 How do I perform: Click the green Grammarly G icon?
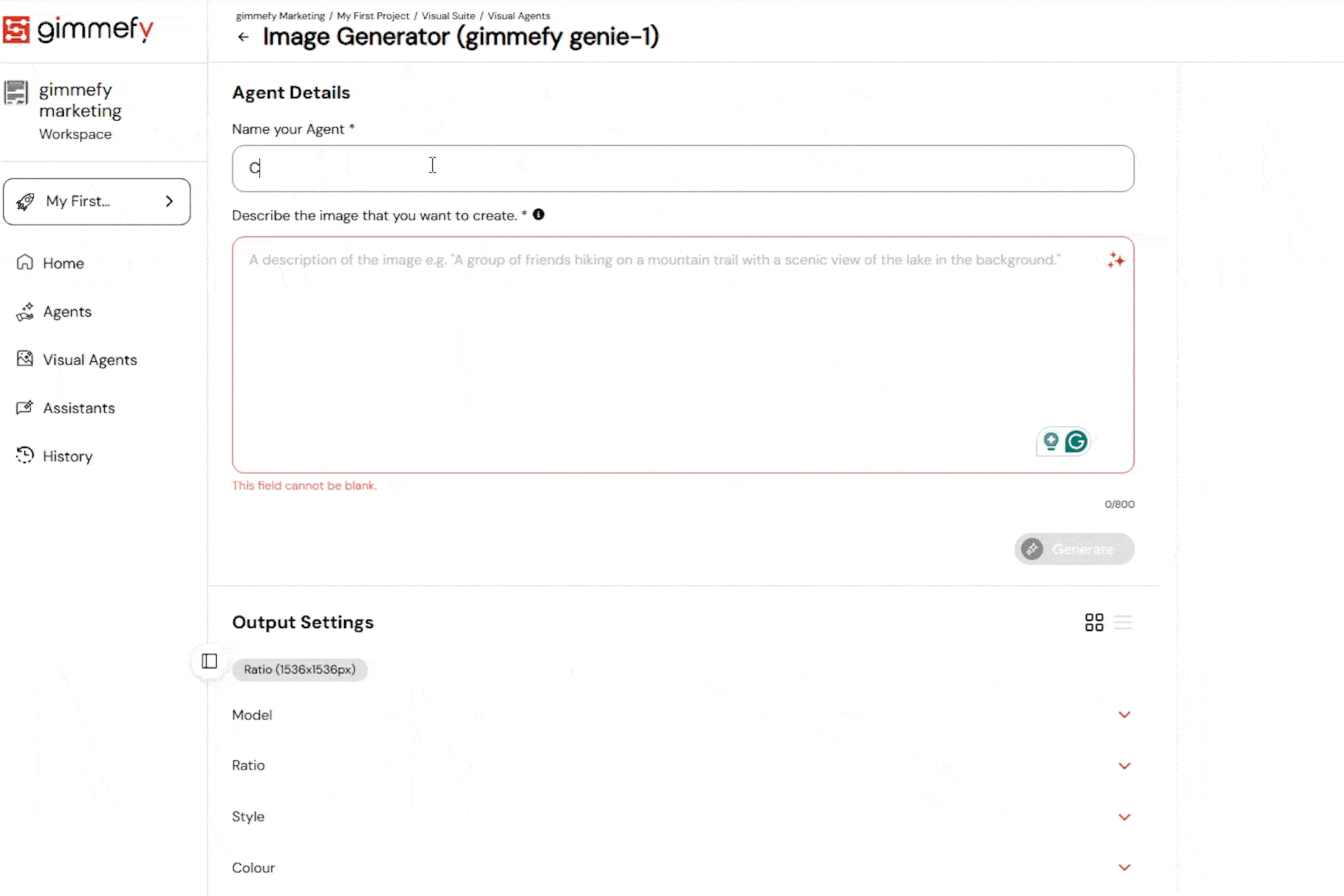pos(1076,442)
